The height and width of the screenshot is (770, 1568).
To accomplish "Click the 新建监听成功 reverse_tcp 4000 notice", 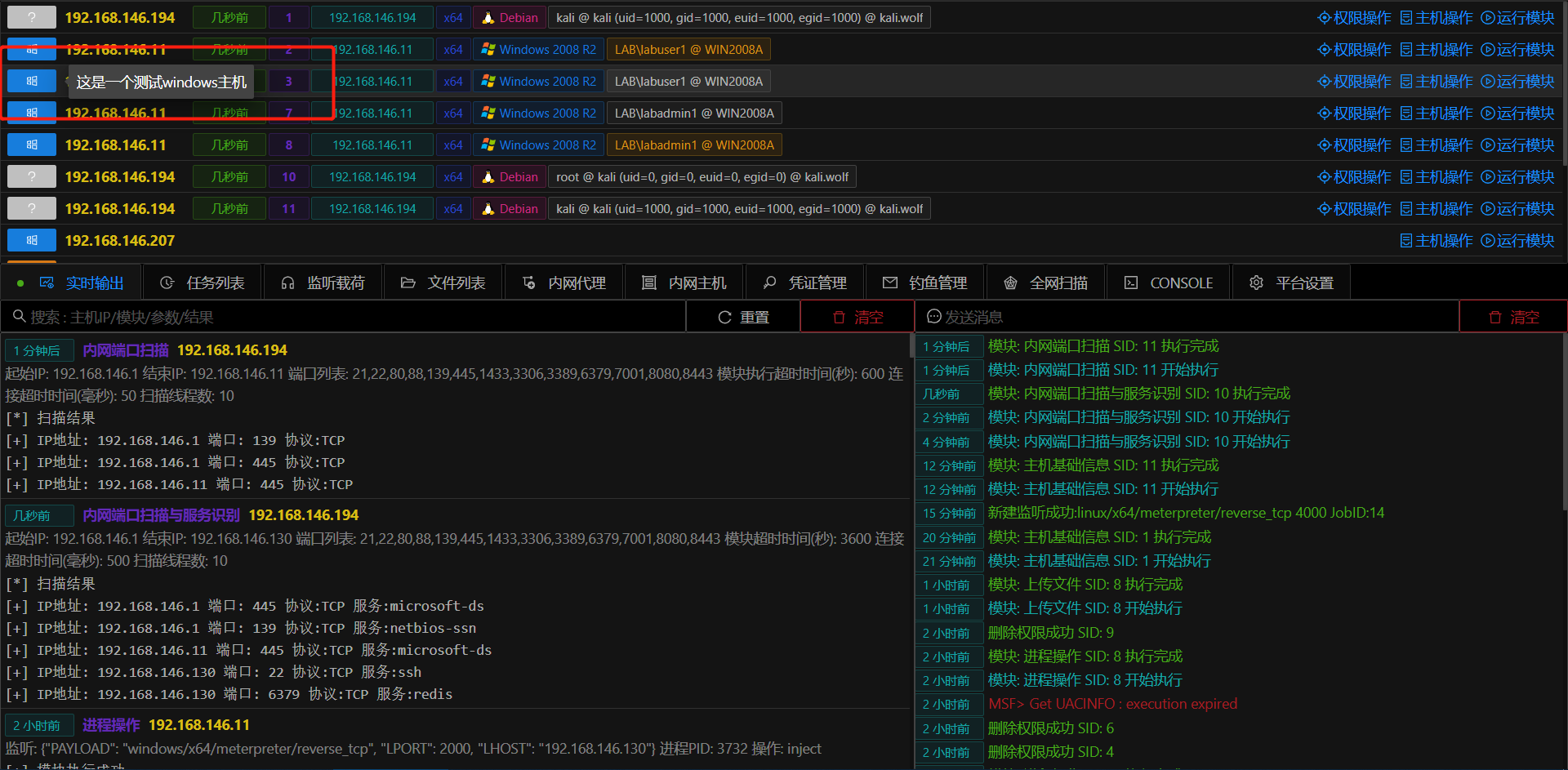I will [1186, 513].
